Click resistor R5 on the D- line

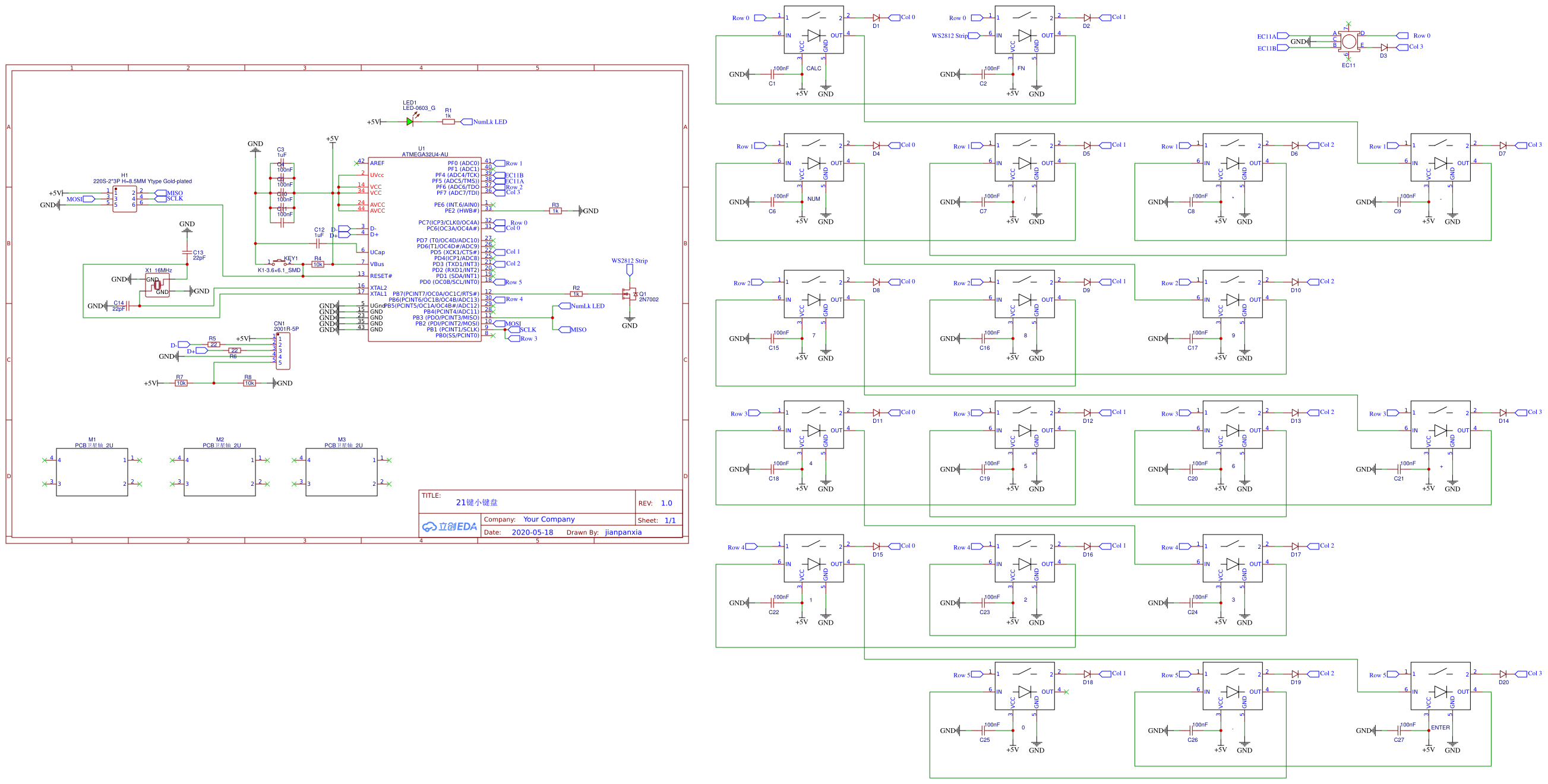tap(214, 345)
